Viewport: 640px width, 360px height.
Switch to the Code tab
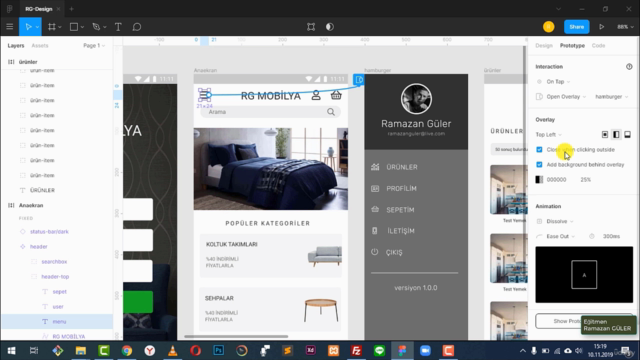pyautogui.click(x=598, y=46)
